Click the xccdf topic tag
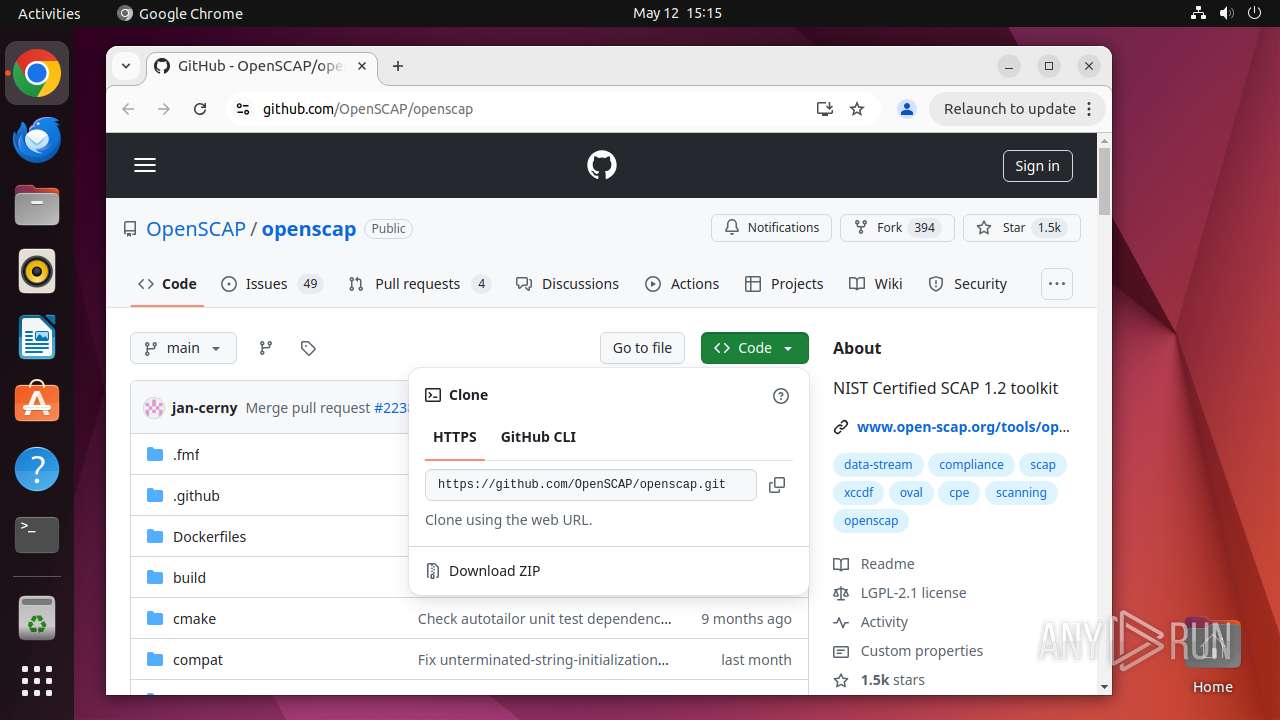The image size is (1280, 720). (x=858, y=493)
